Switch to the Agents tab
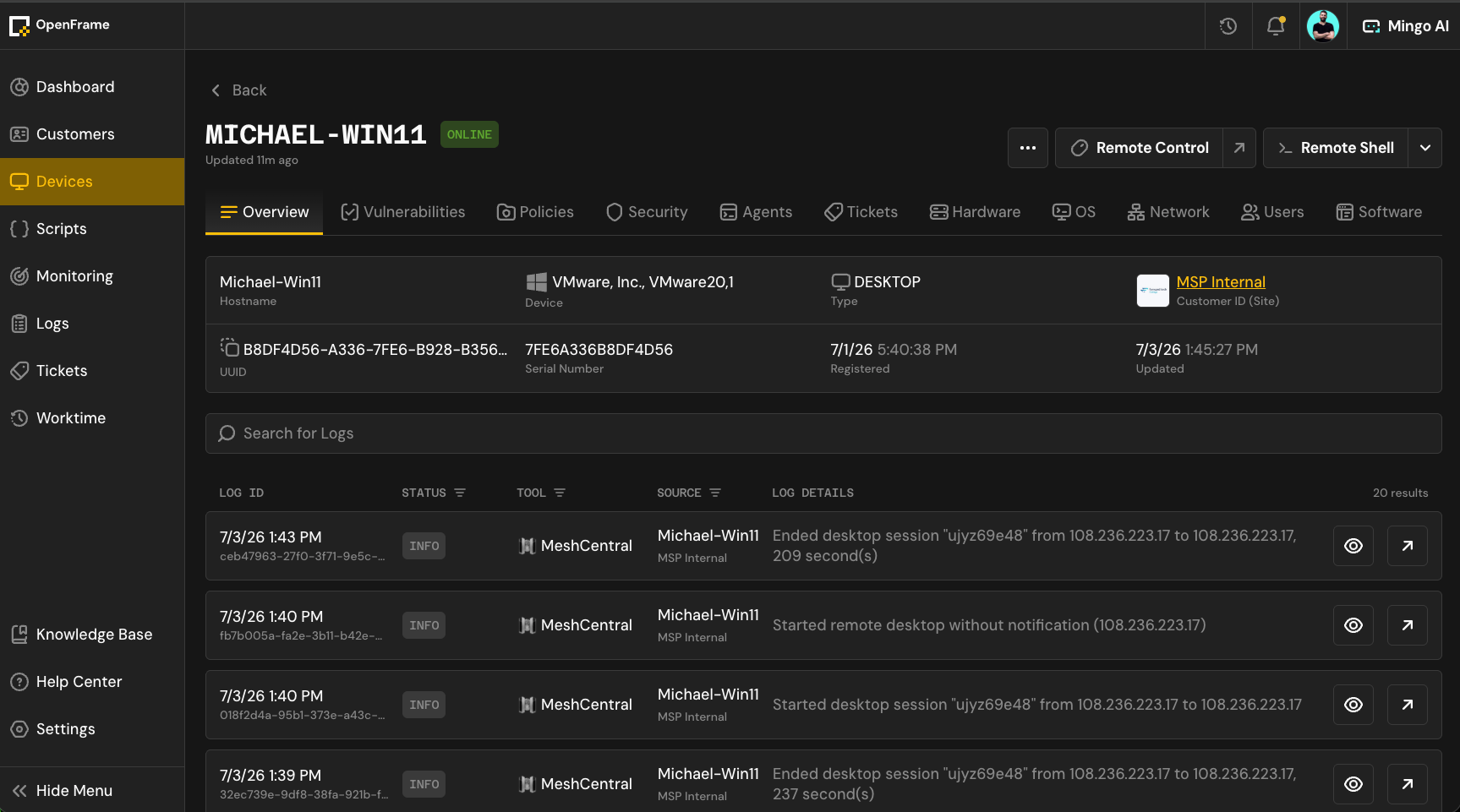The height and width of the screenshot is (812, 1460). pos(757,212)
